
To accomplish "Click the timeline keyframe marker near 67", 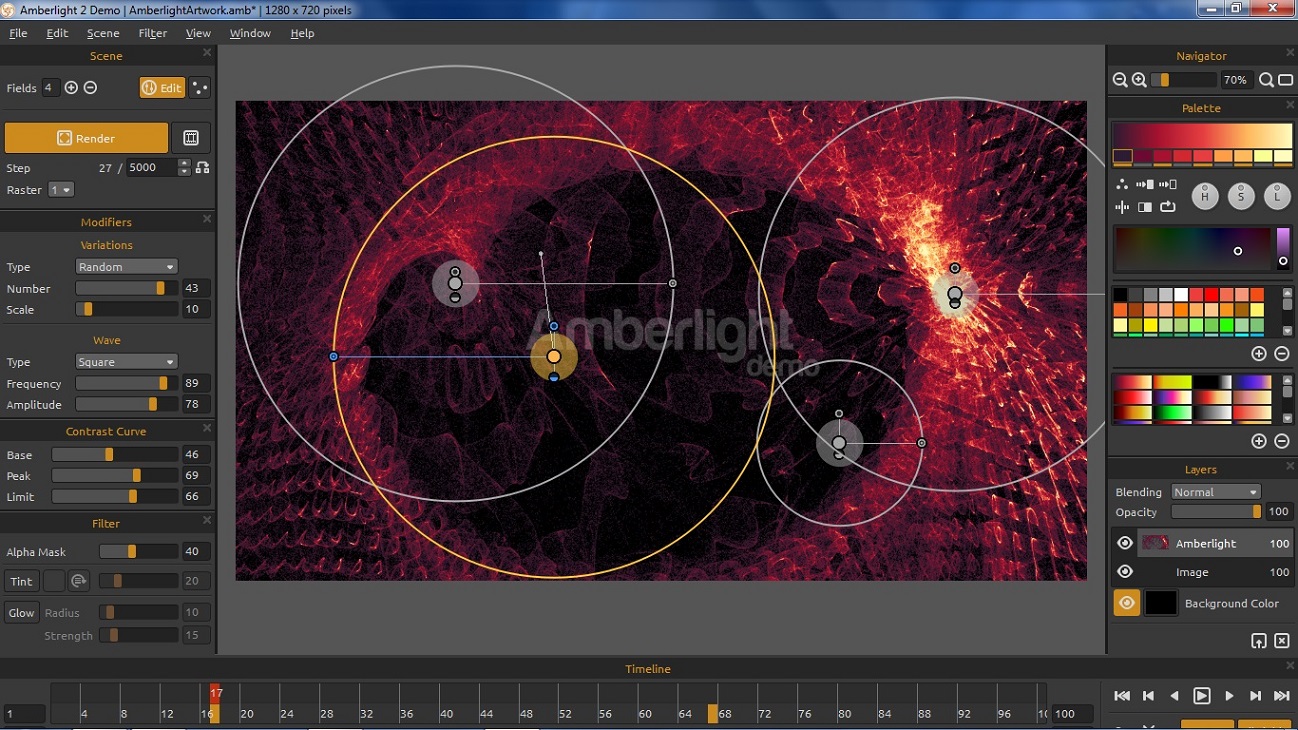I will pyautogui.click(x=713, y=713).
